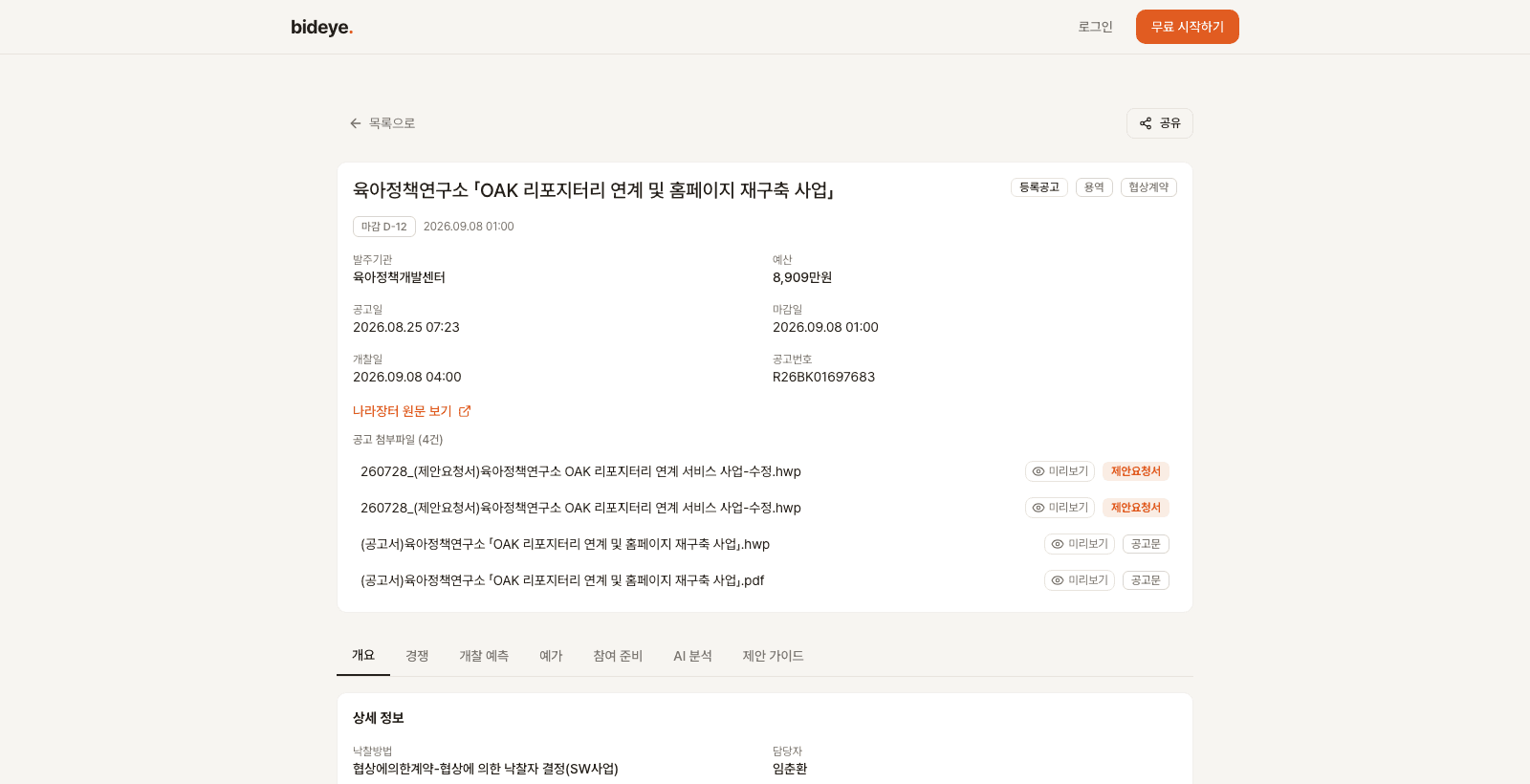Click the 공고문 tag on the .pdf file row
Viewport: 1530px width, 784px height.
tap(1146, 580)
